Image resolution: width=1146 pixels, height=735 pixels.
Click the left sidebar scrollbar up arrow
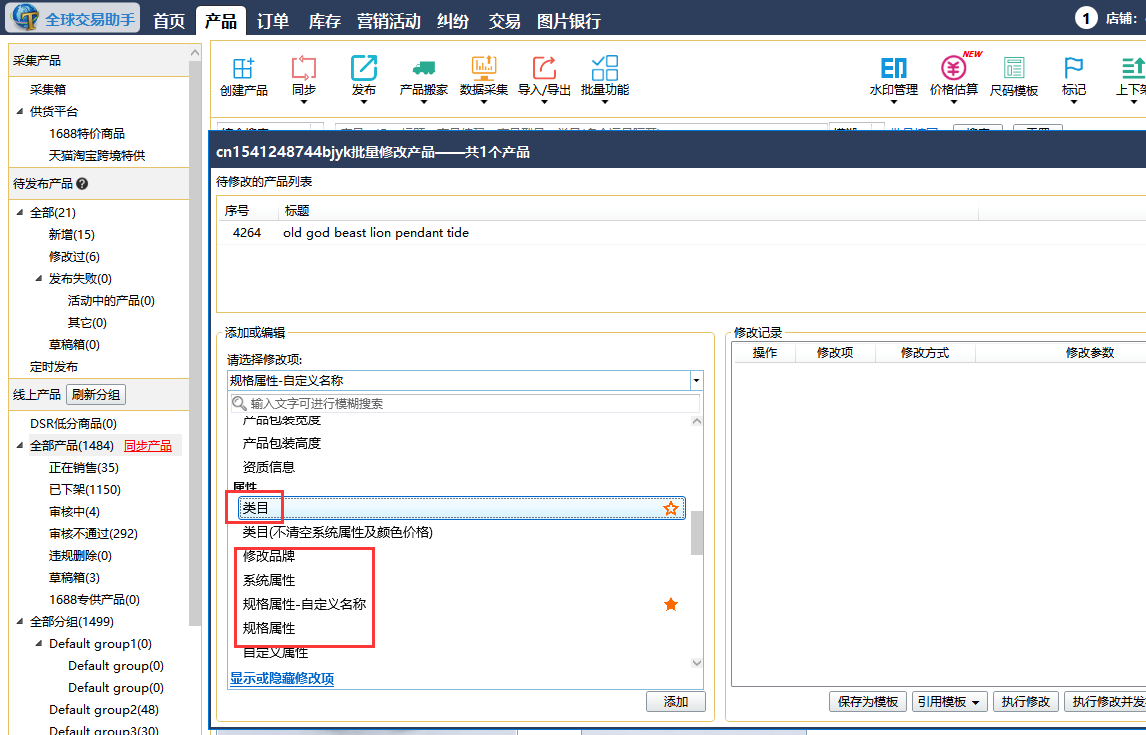(x=194, y=53)
